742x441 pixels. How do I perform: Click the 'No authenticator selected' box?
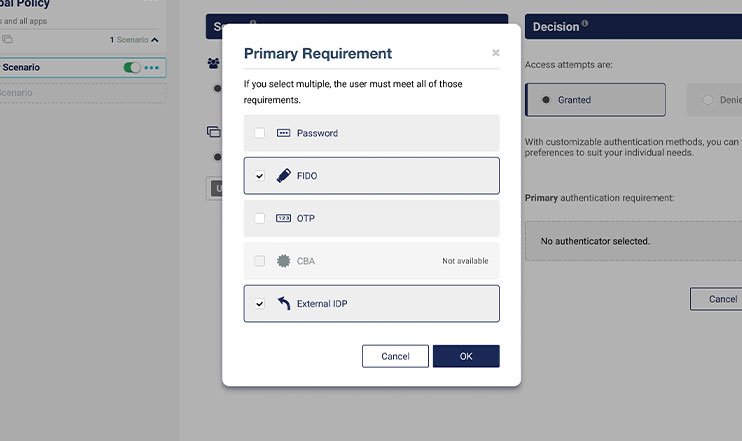click(633, 241)
